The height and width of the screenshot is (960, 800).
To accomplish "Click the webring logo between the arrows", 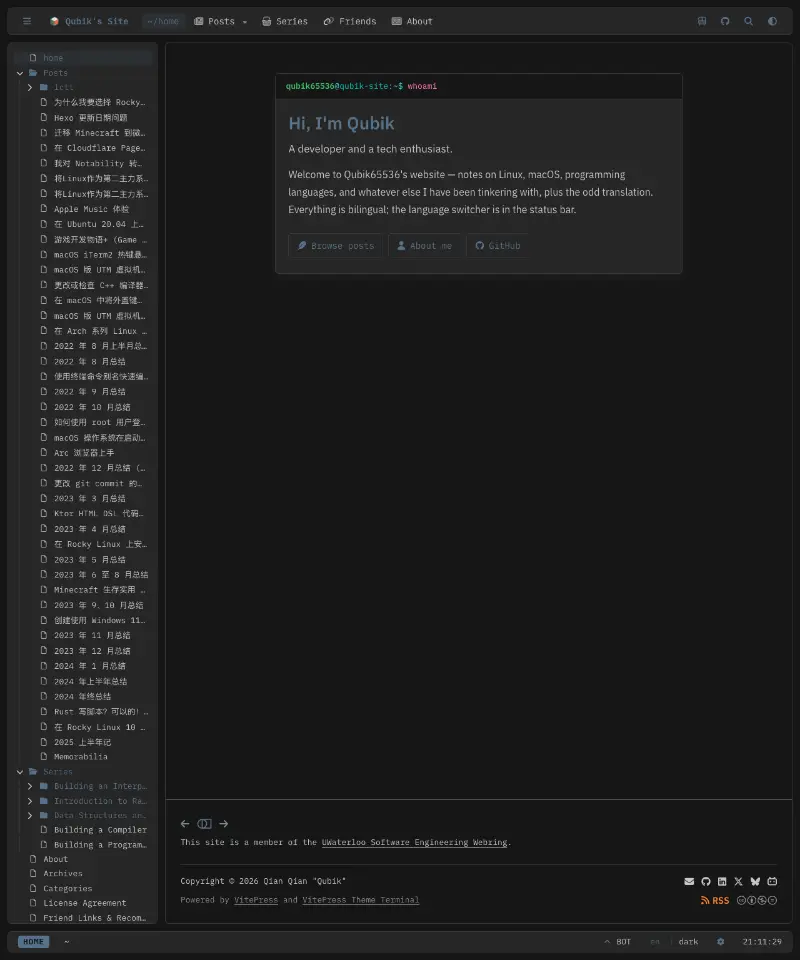I will 204,824.
